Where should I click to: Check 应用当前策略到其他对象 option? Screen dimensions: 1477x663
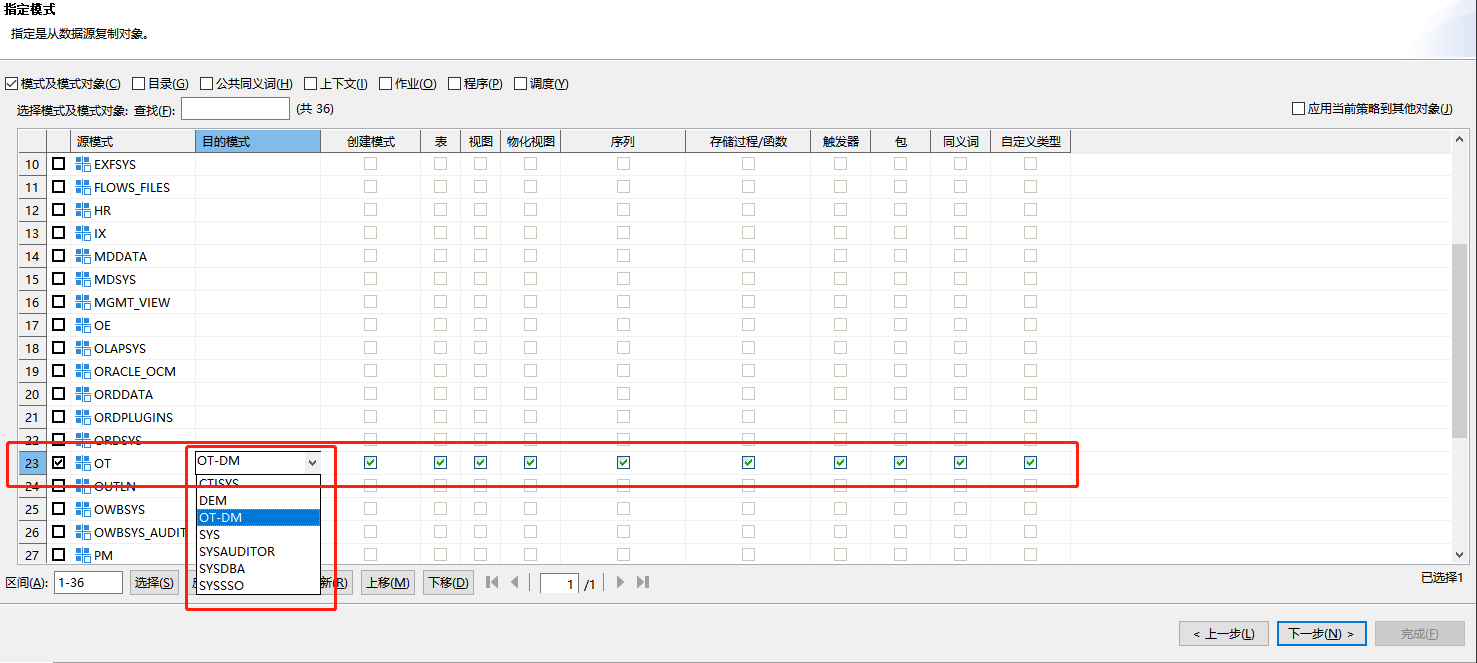[x=1298, y=109]
